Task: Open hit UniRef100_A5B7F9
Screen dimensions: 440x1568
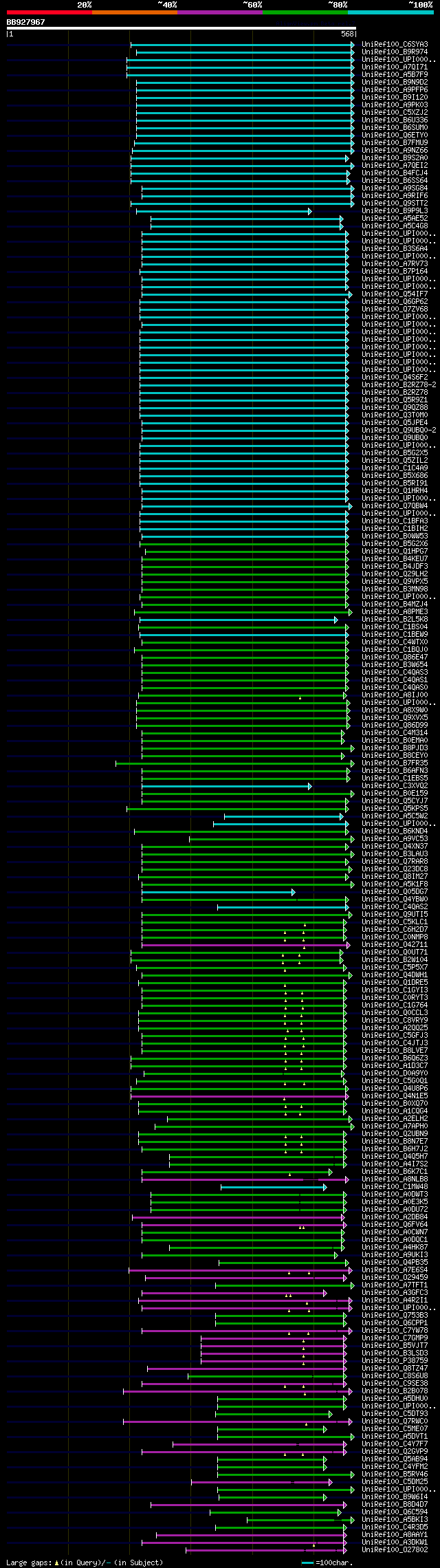Action: 395,75
